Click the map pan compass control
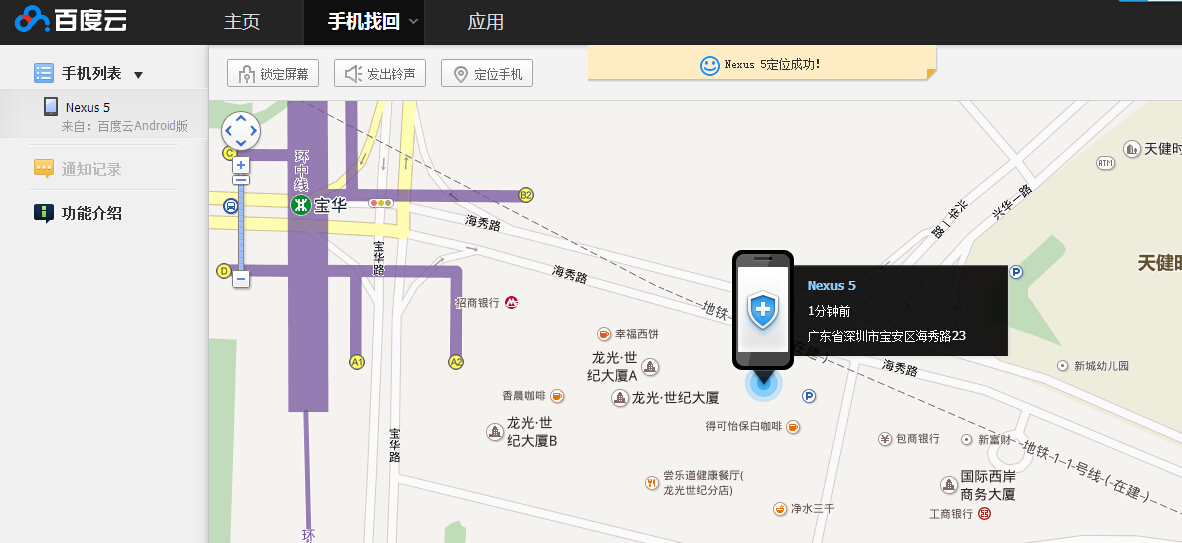The width and height of the screenshot is (1182, 543). pos(240,131)
